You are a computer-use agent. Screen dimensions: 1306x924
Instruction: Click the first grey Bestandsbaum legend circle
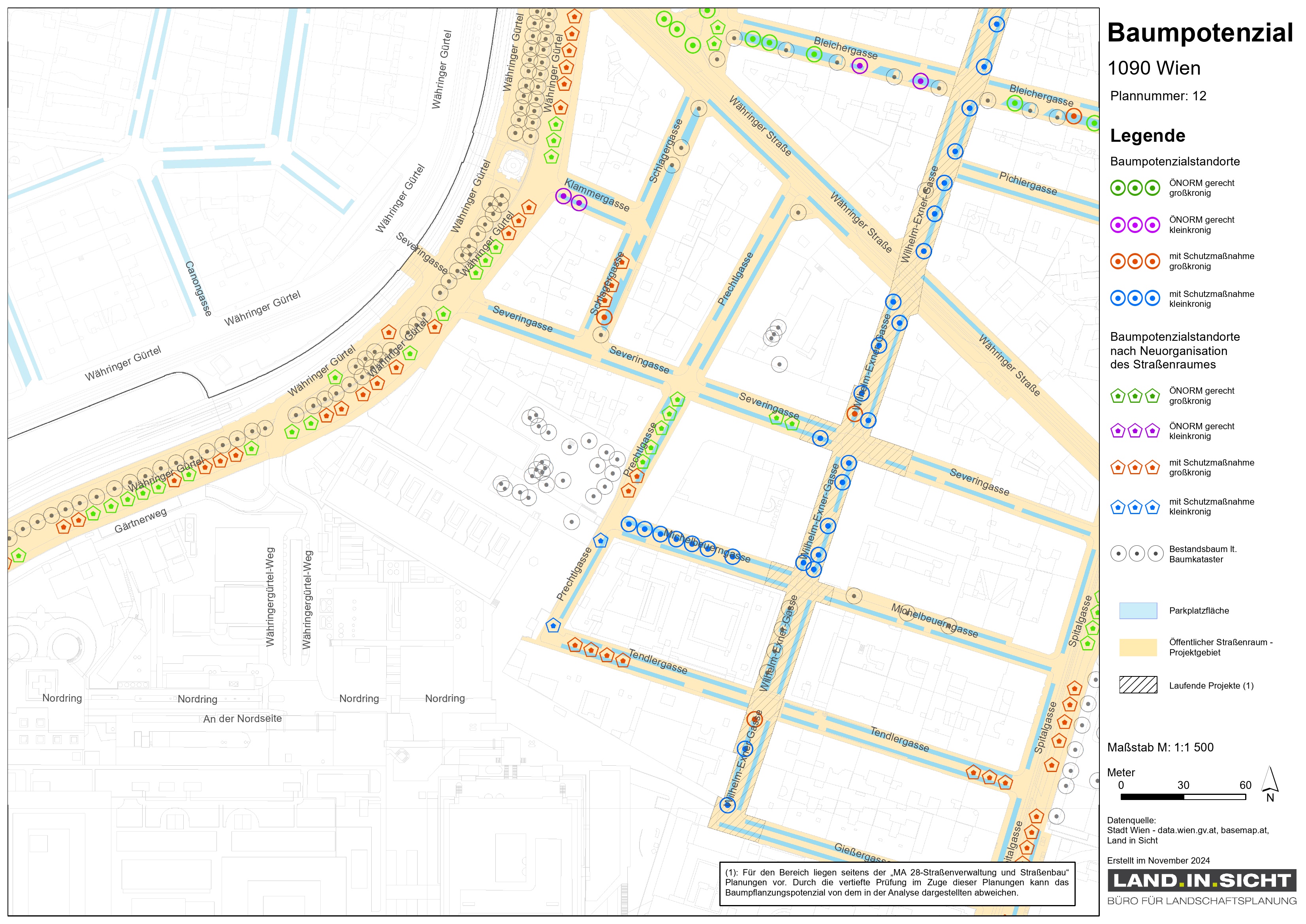coord(1118,554)
